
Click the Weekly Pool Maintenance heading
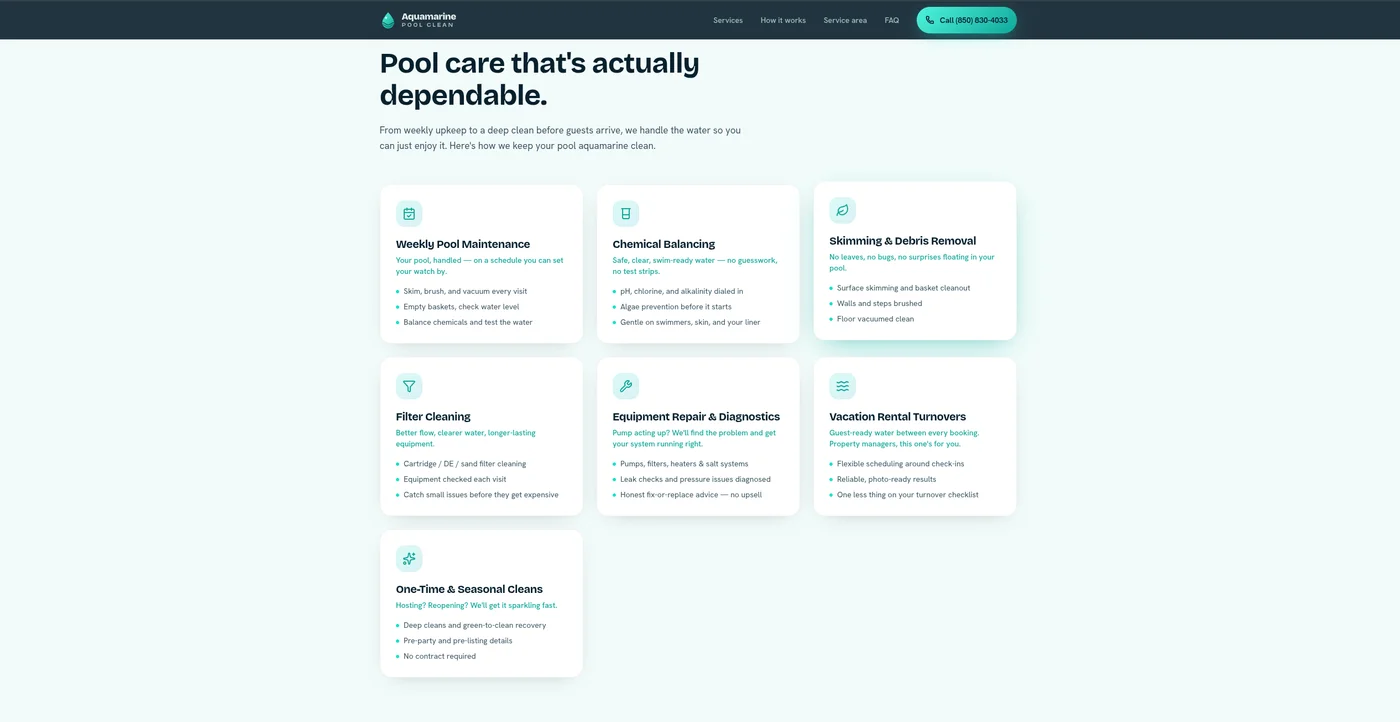(x=463, y=244)
